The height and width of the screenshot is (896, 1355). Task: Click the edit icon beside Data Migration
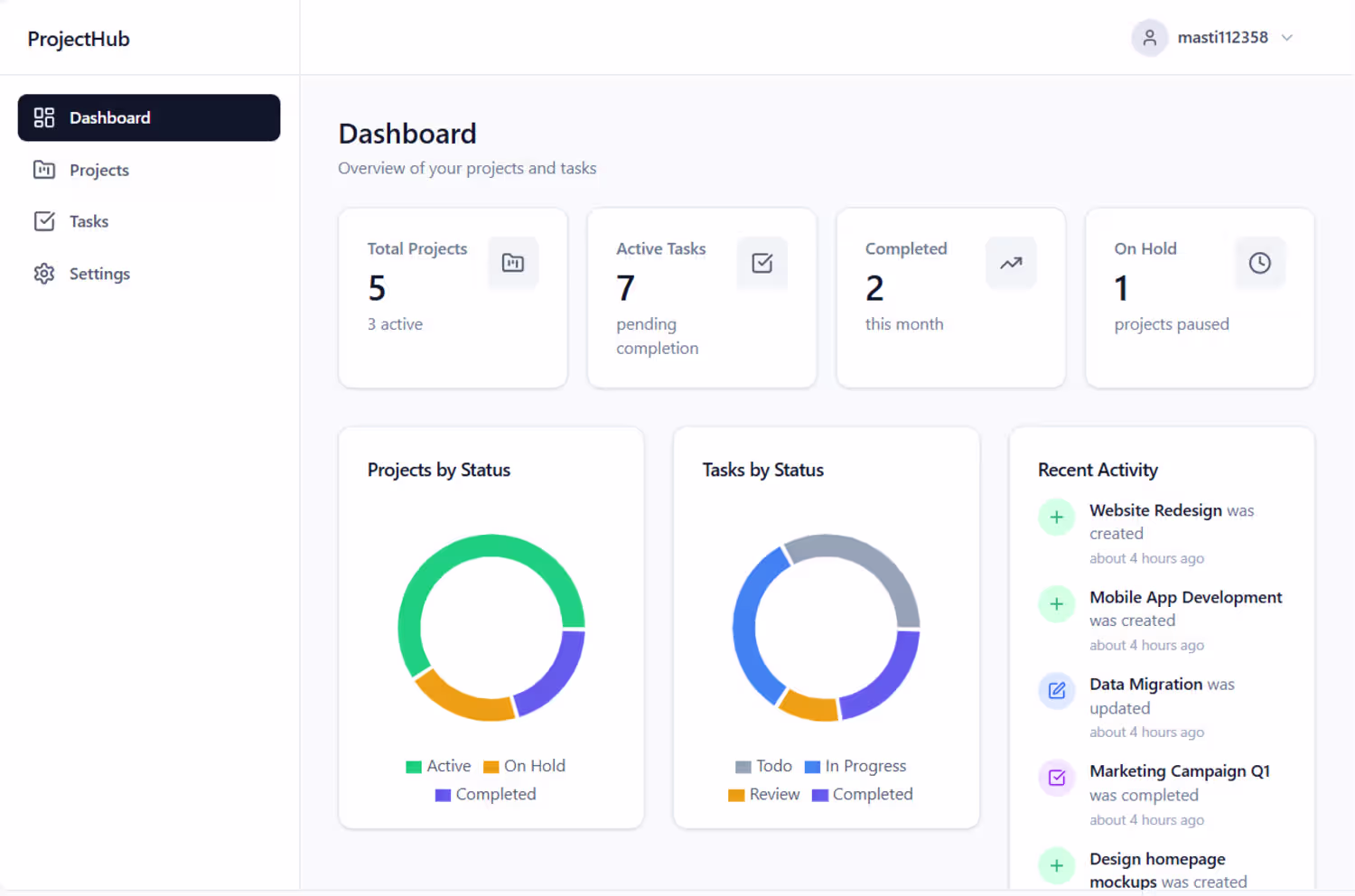coord(1057,691)
